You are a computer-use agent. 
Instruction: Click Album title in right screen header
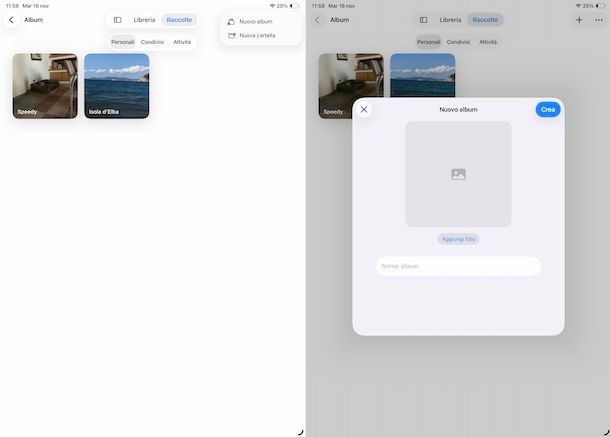pos(340,20)
